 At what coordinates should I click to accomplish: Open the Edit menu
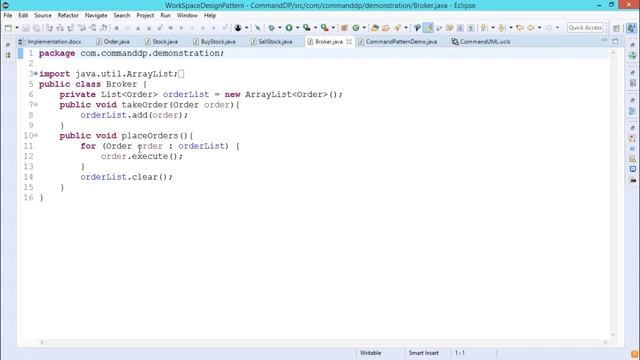(23, 16)
